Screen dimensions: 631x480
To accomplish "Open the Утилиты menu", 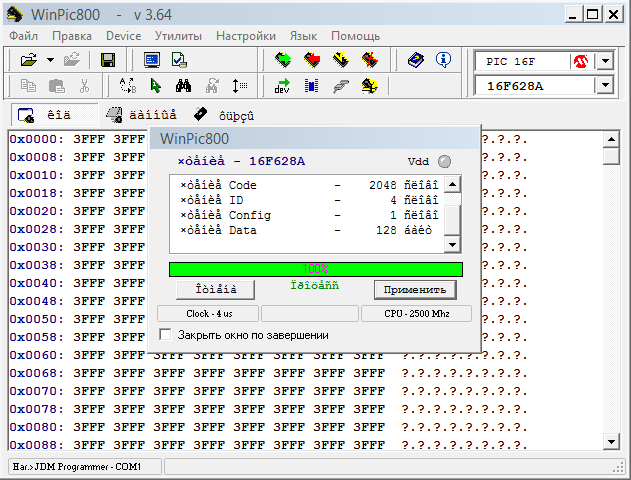I will [178, 36].
